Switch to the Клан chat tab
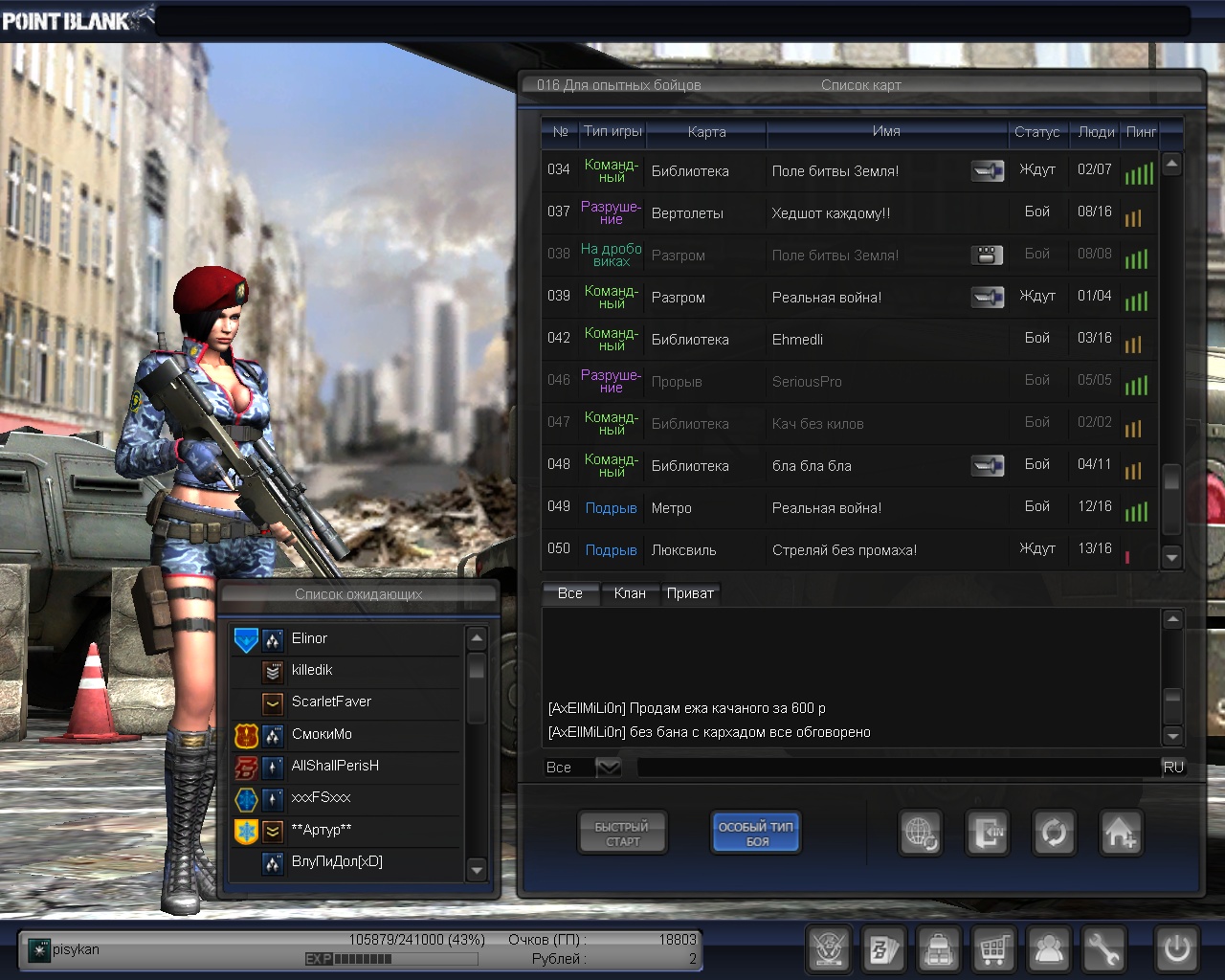Viewport: 1225px width, 980px height. [x=630, y=593]
